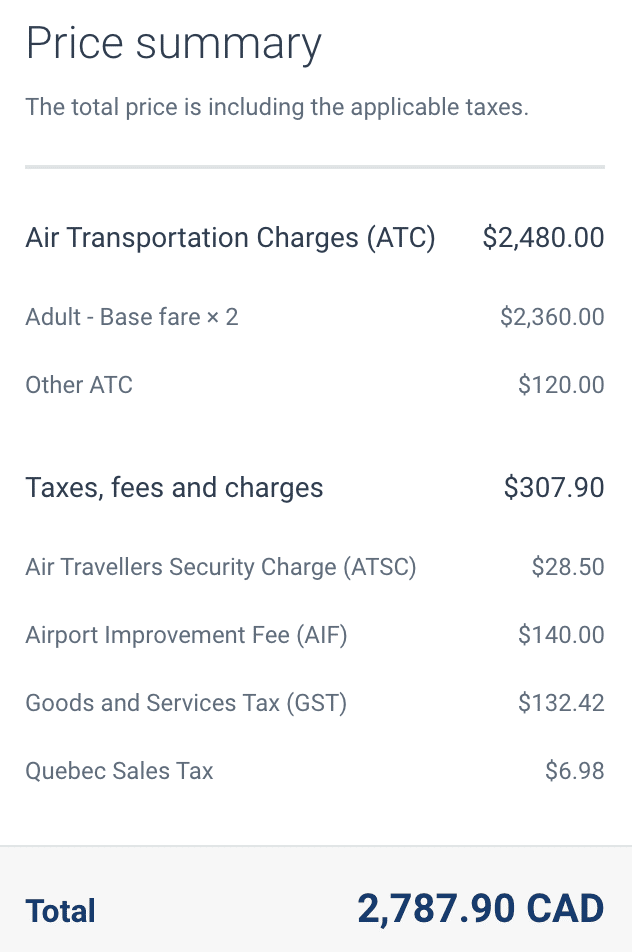This screenshot has height=952, width=632.
Task: Click the $2,480.00 ATC amount
Action: coord(543,238)
